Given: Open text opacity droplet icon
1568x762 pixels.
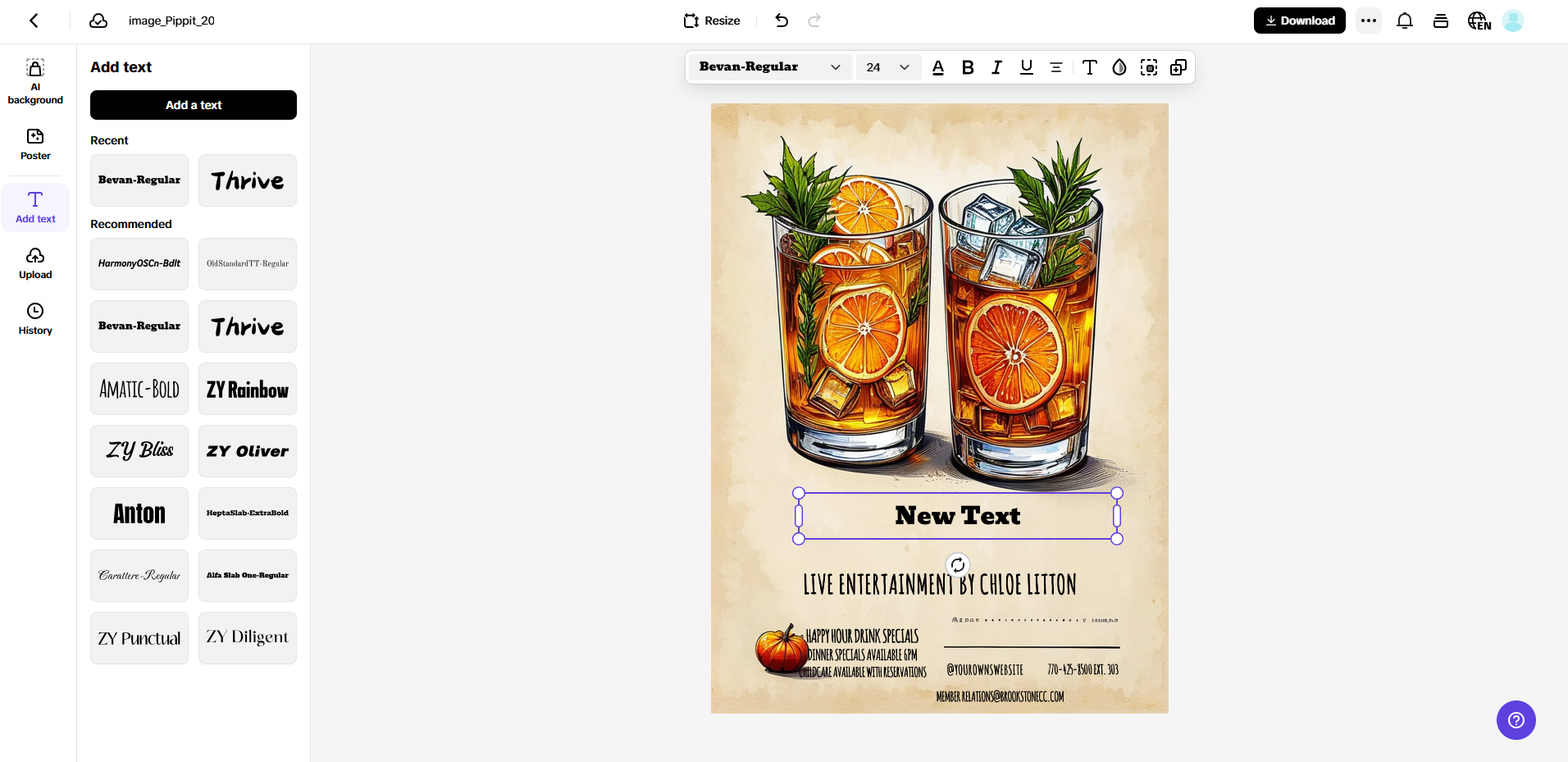Looking at the screenshot, I should 1118,67.
